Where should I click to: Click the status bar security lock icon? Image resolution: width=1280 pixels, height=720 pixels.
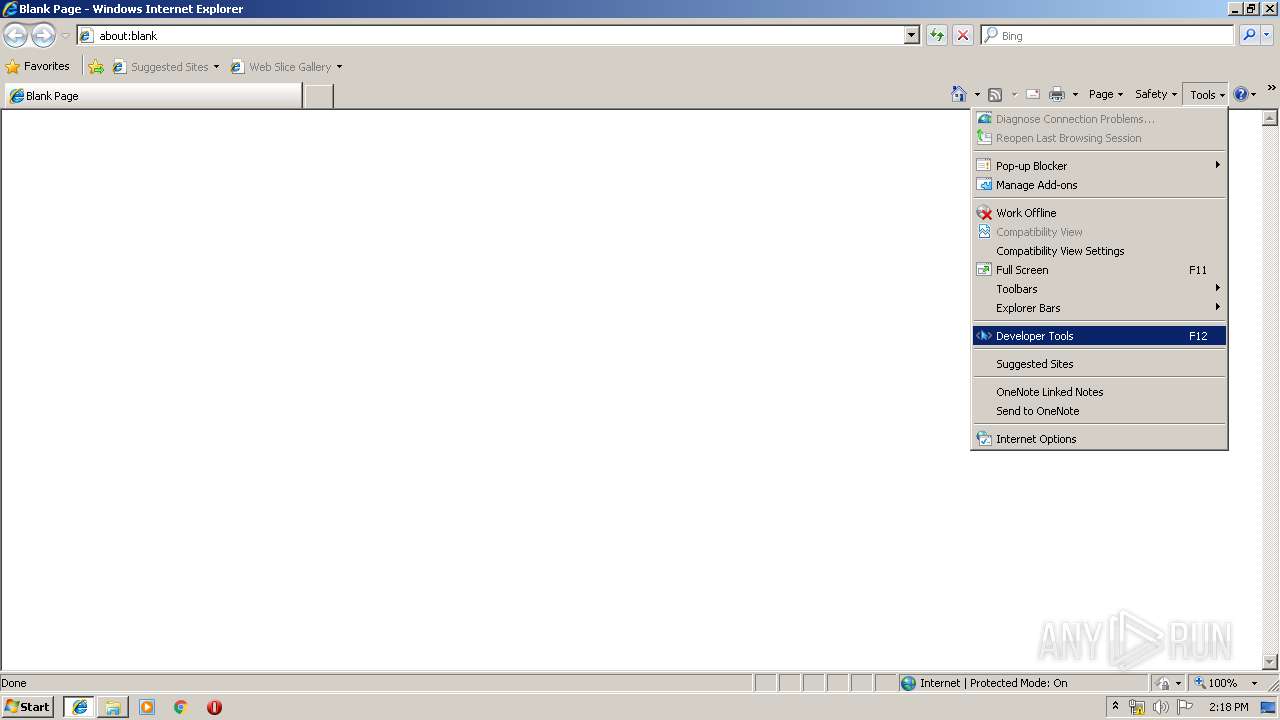(1163, 683)
